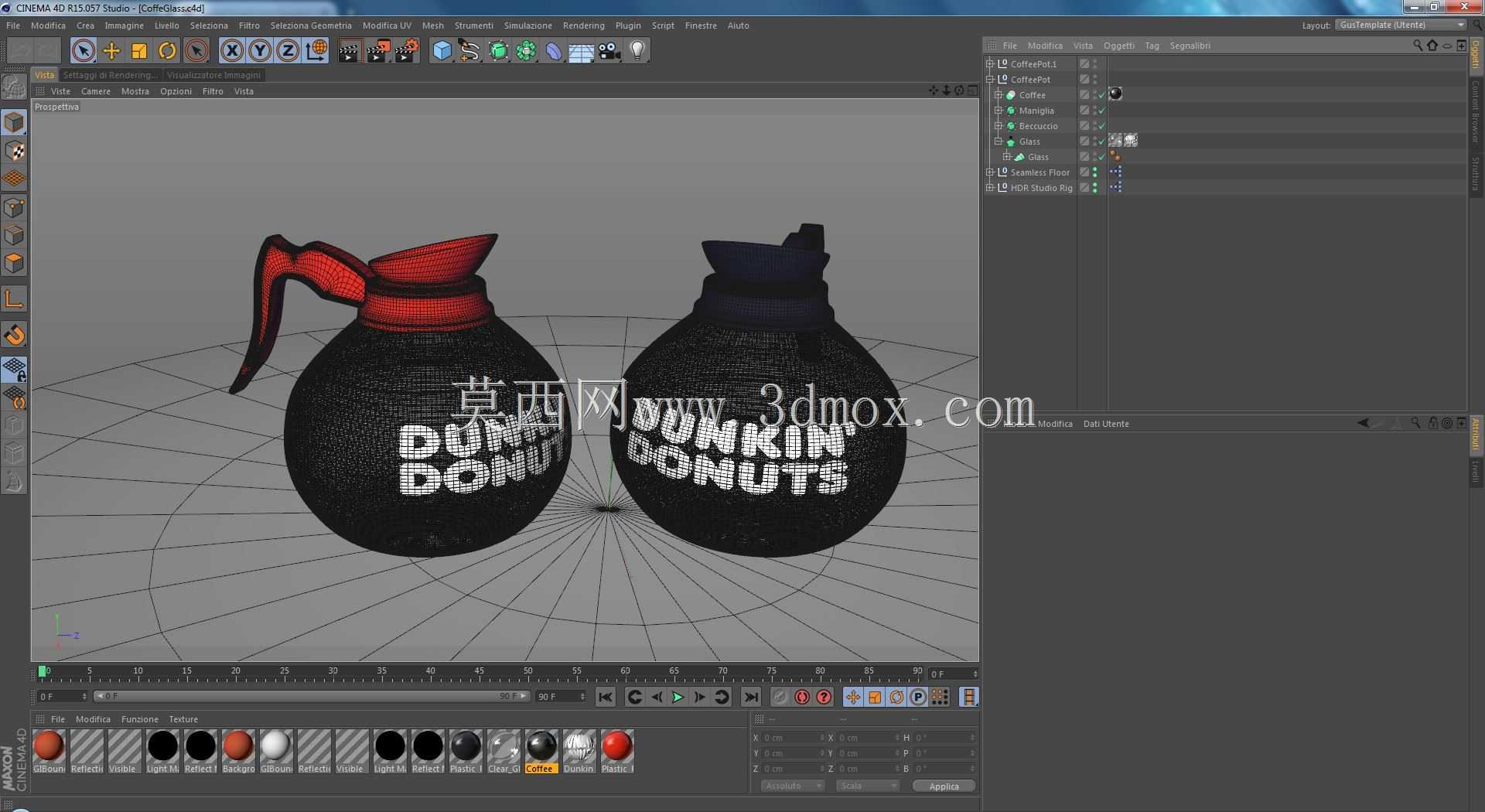Disable the Beccuccio object's green checkmark
The image size is (1485, 812).
click(x=1101, y=126)
